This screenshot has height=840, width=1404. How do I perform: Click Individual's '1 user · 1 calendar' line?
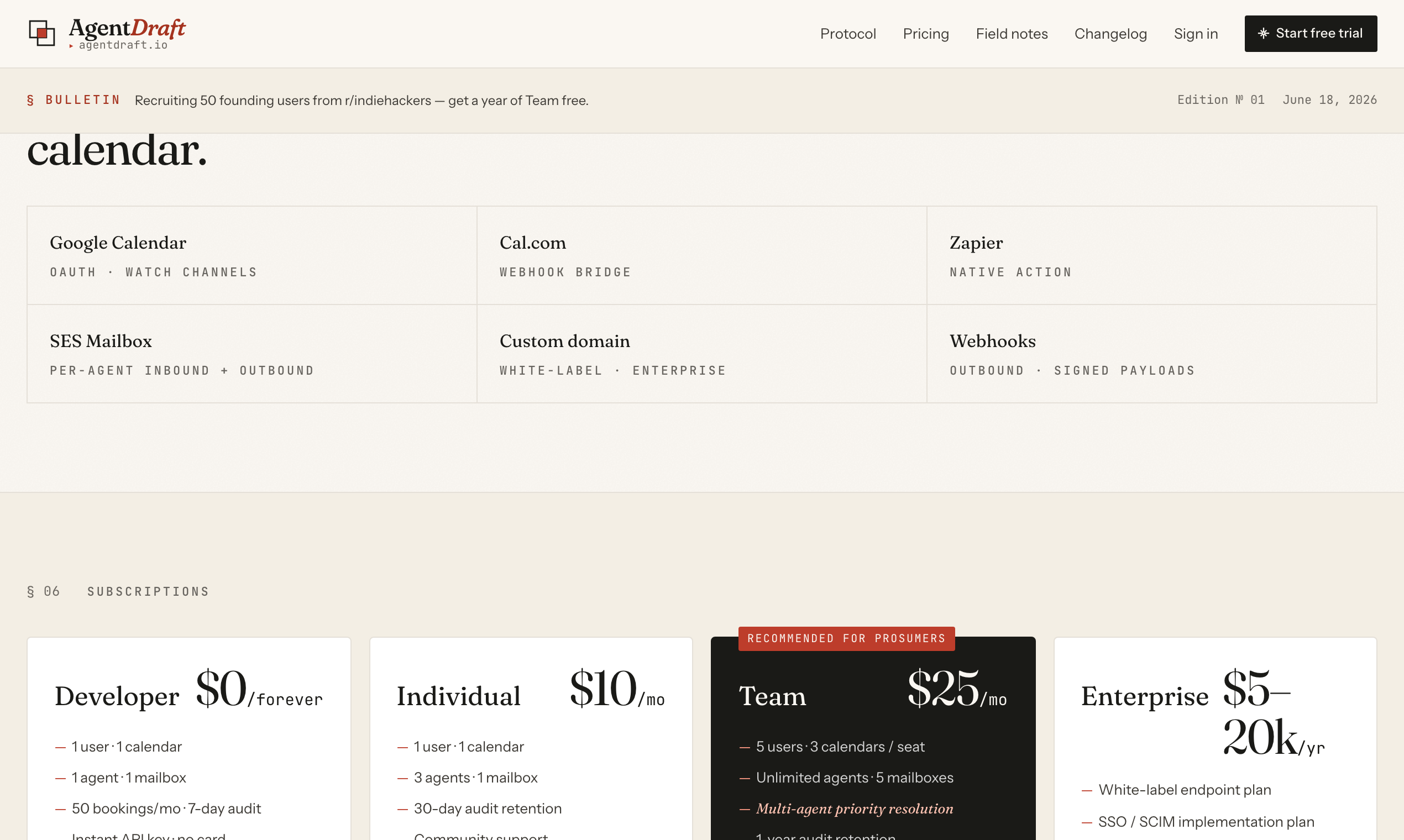468,747
